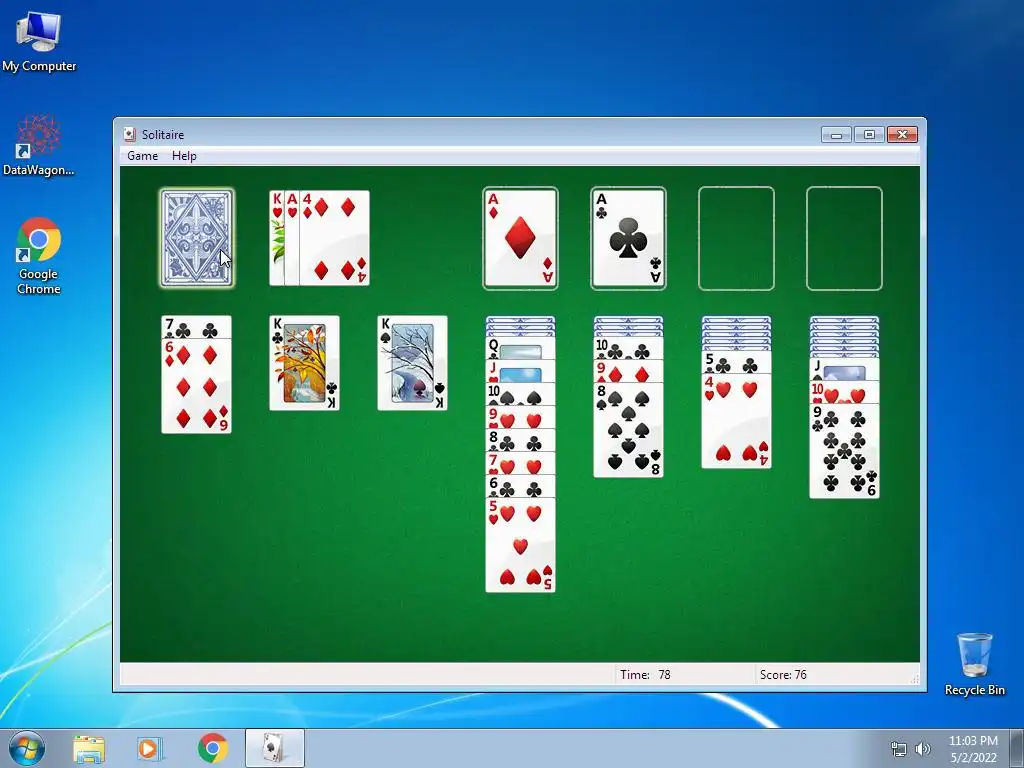
Task: Select the 9 of diamonds card
Action: (x=628, y=371)
